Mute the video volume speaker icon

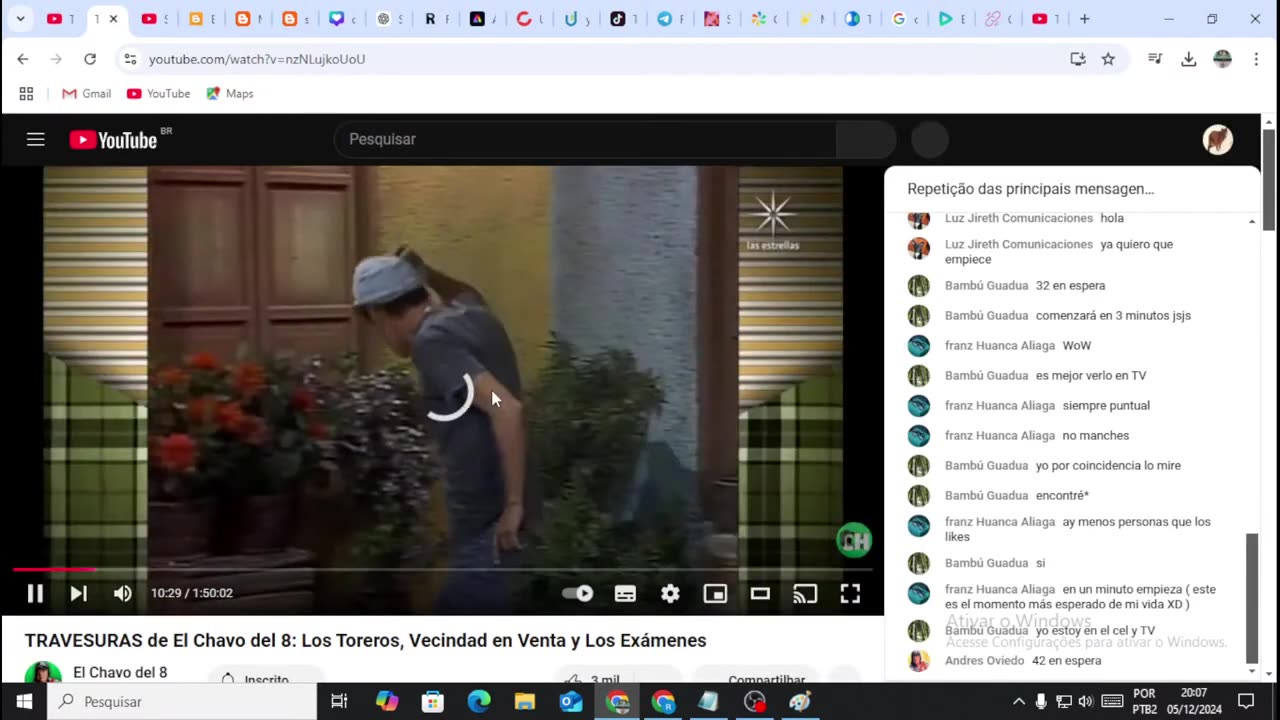pos(122,593)
